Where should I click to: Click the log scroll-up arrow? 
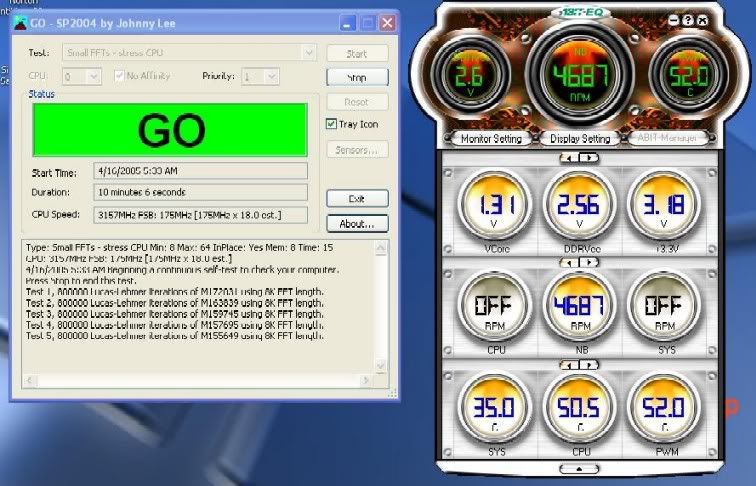pos(380,248)
